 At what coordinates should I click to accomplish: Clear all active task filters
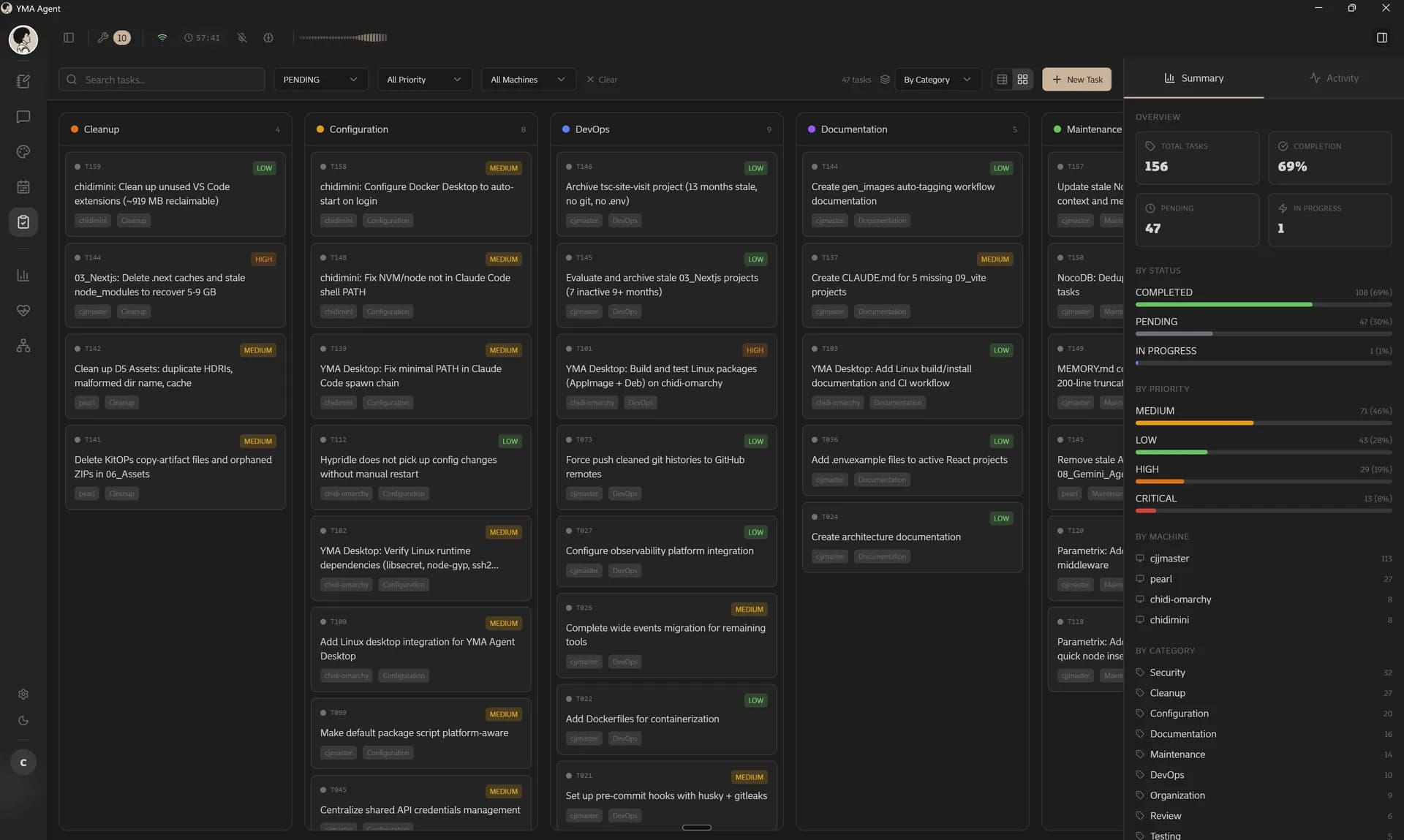click(x=602, y=80)
